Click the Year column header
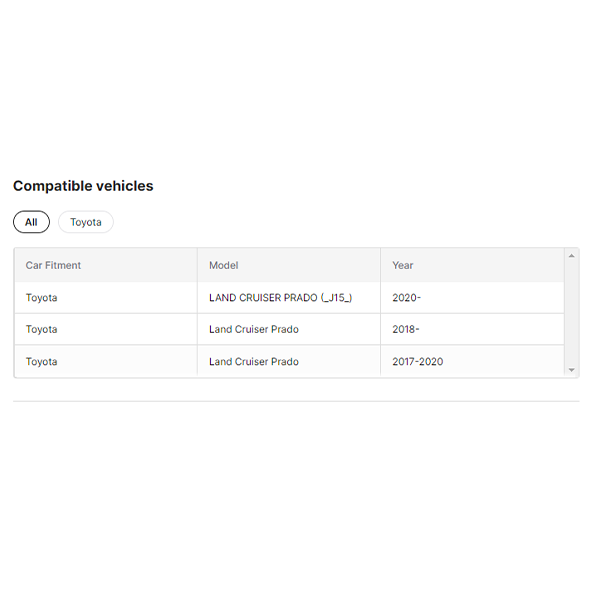This screenshot has width=600, height=600. (403, 265)
